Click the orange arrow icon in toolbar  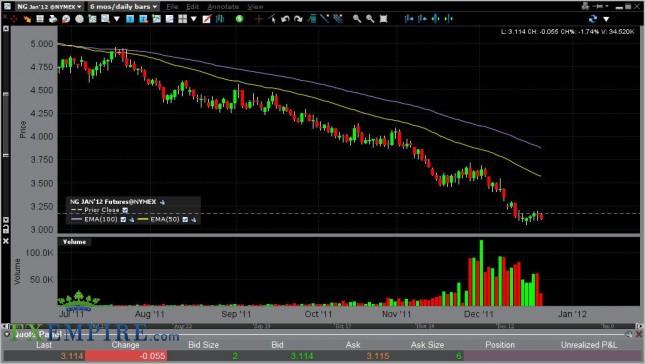point(27,19)
